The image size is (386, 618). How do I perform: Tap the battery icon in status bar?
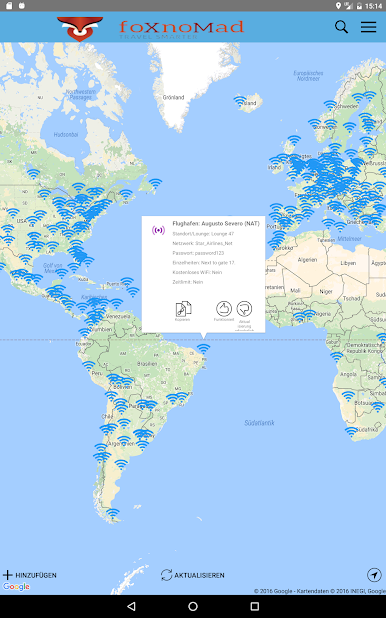pos(359,6)
